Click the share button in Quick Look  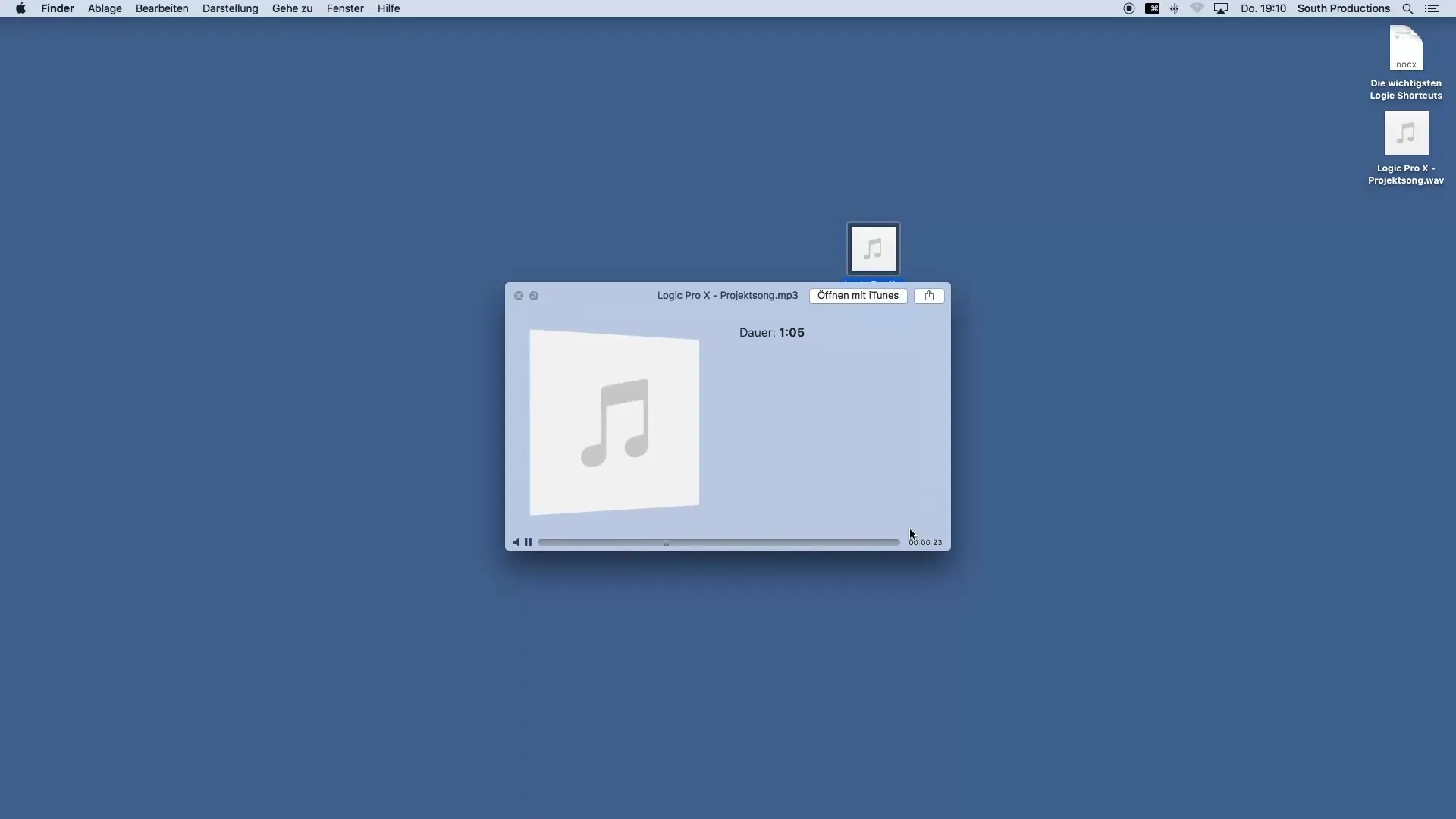[929, 296]
